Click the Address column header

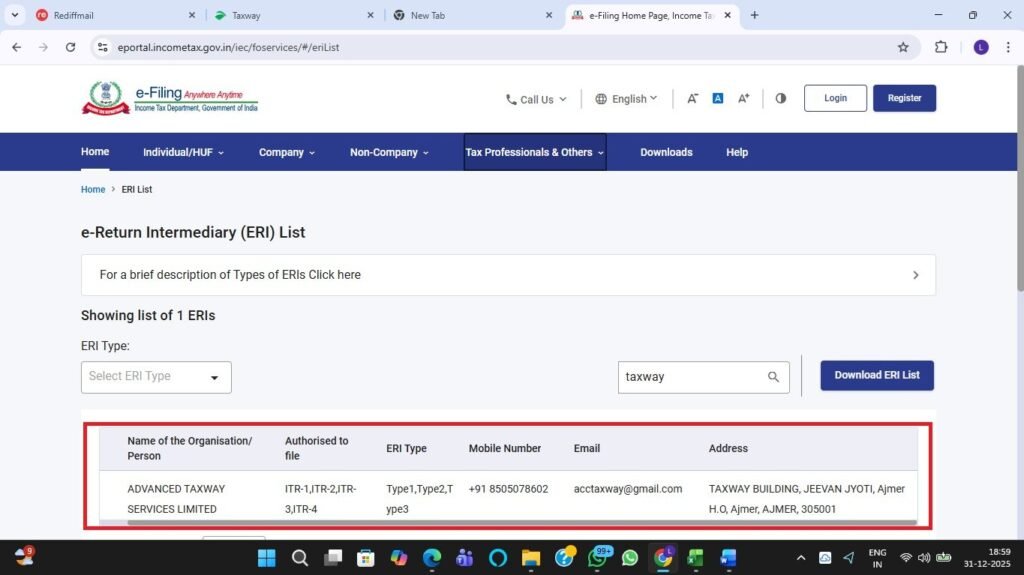[x=728, y=448]
